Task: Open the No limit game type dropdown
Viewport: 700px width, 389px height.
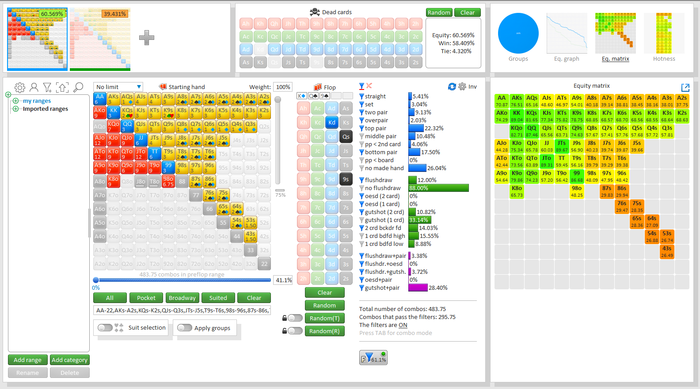Action: coord(118,87)
